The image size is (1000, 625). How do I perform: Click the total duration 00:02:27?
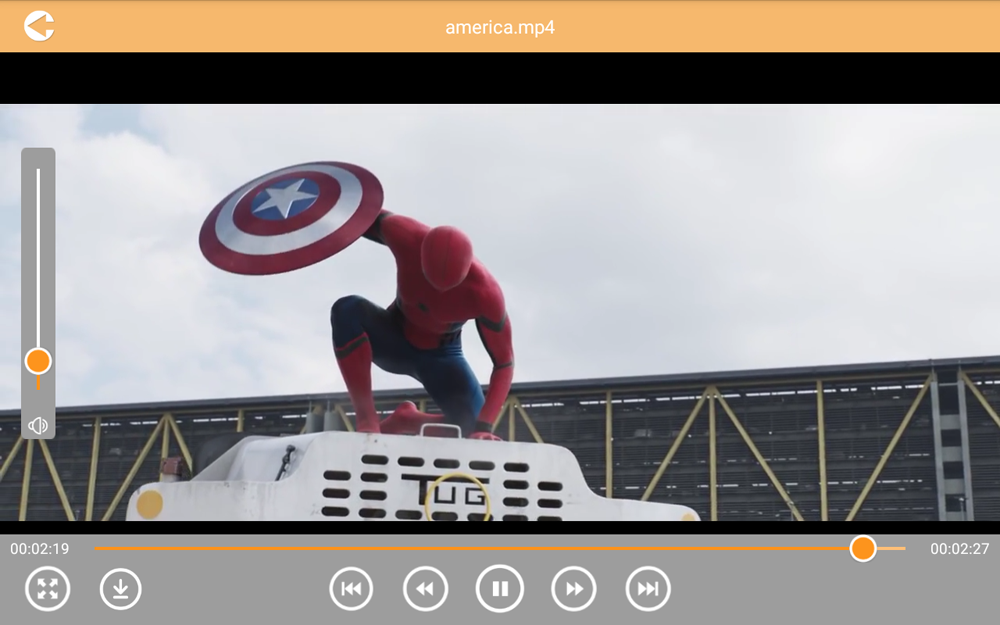[x=960, y=548]
